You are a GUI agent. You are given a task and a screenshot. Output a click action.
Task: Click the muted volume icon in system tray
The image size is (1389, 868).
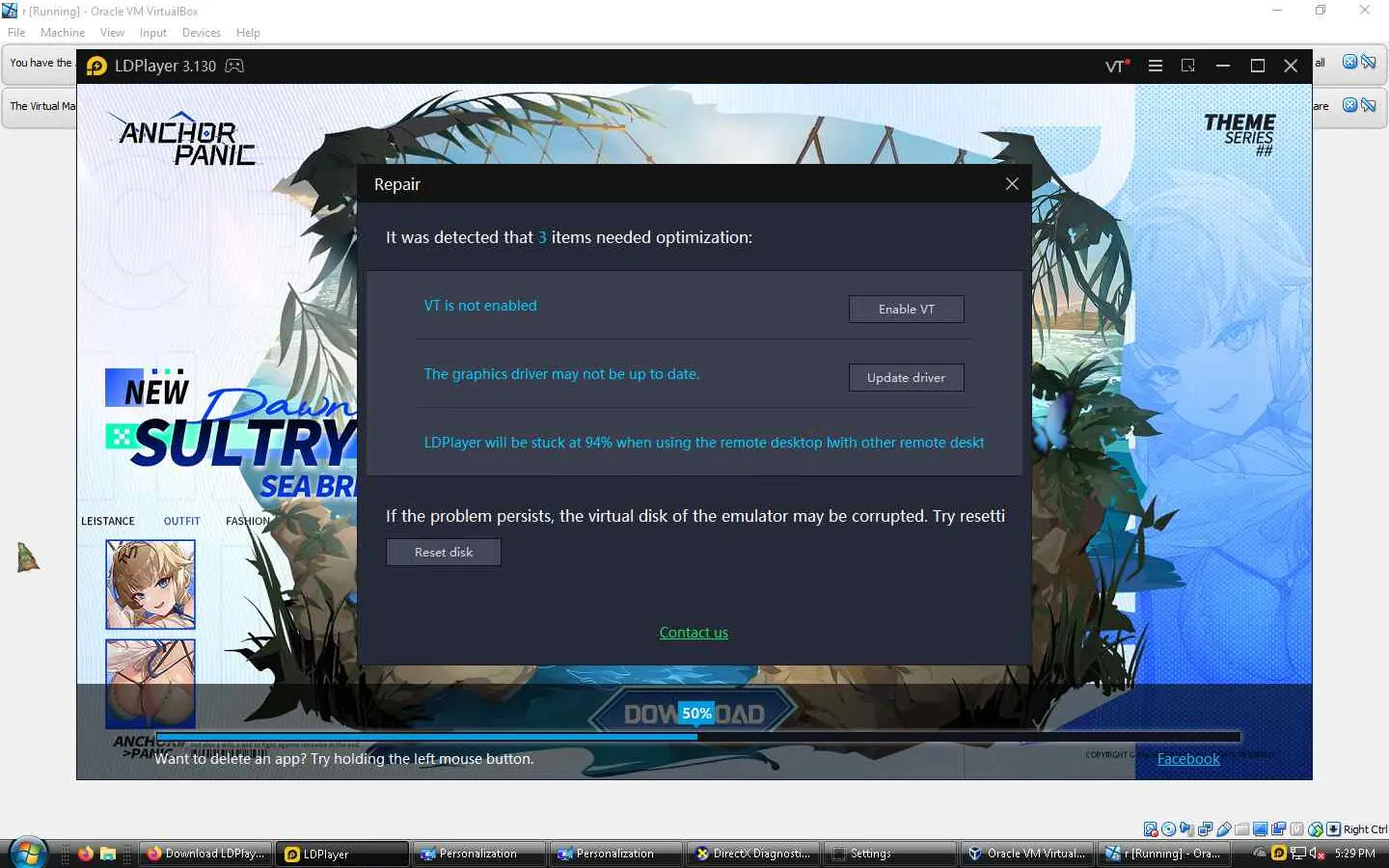pyautogui.click(x=1317, y=854)
